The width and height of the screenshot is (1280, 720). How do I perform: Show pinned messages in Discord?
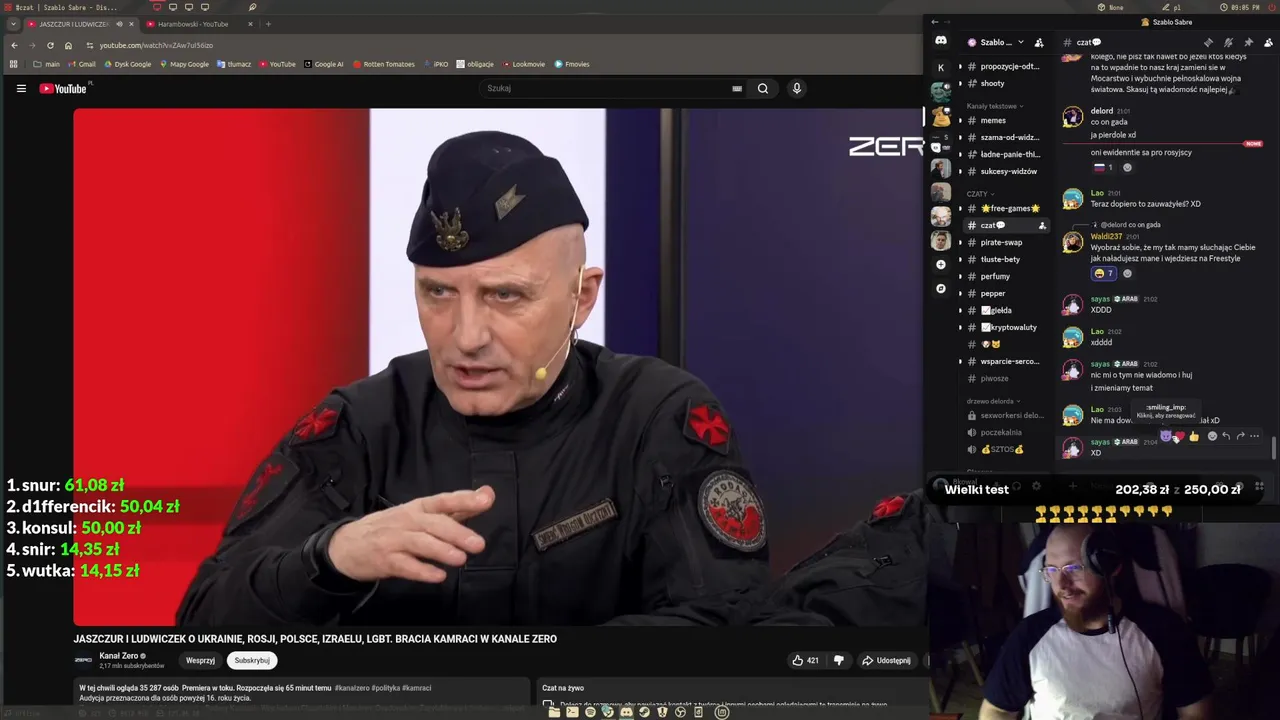coord(1248,42)
